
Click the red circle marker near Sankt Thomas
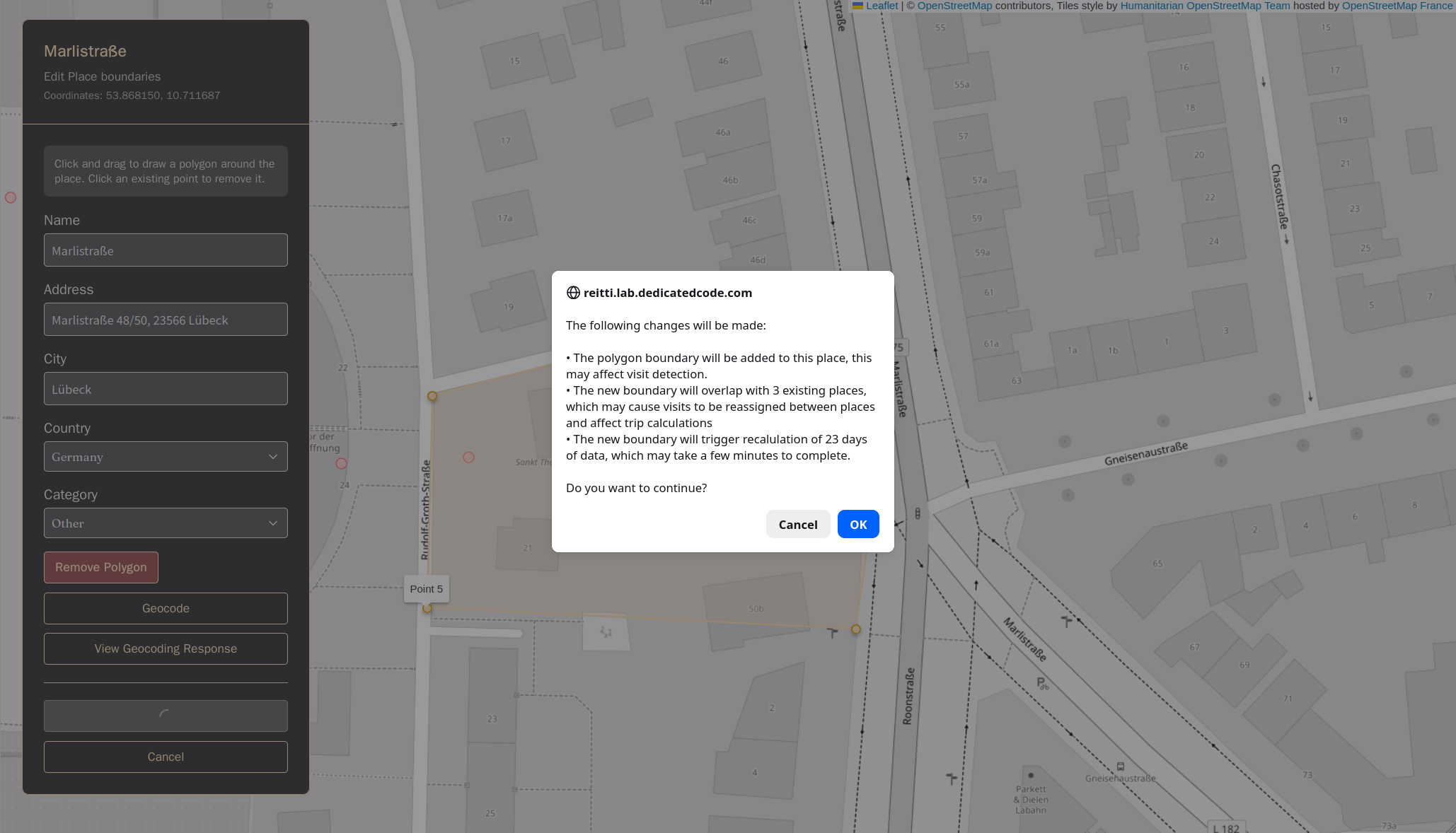coord(468,458)
